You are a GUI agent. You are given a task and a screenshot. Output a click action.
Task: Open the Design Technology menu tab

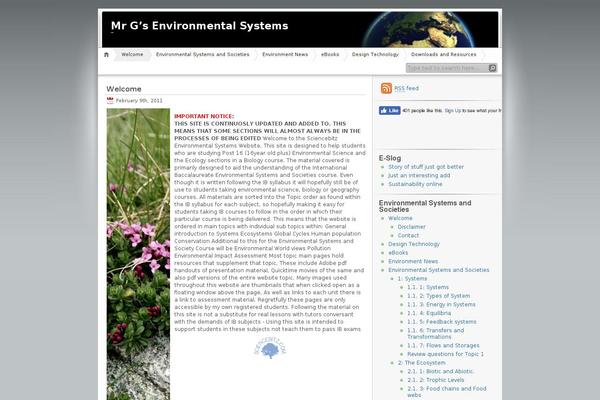[x=375, y=54]
